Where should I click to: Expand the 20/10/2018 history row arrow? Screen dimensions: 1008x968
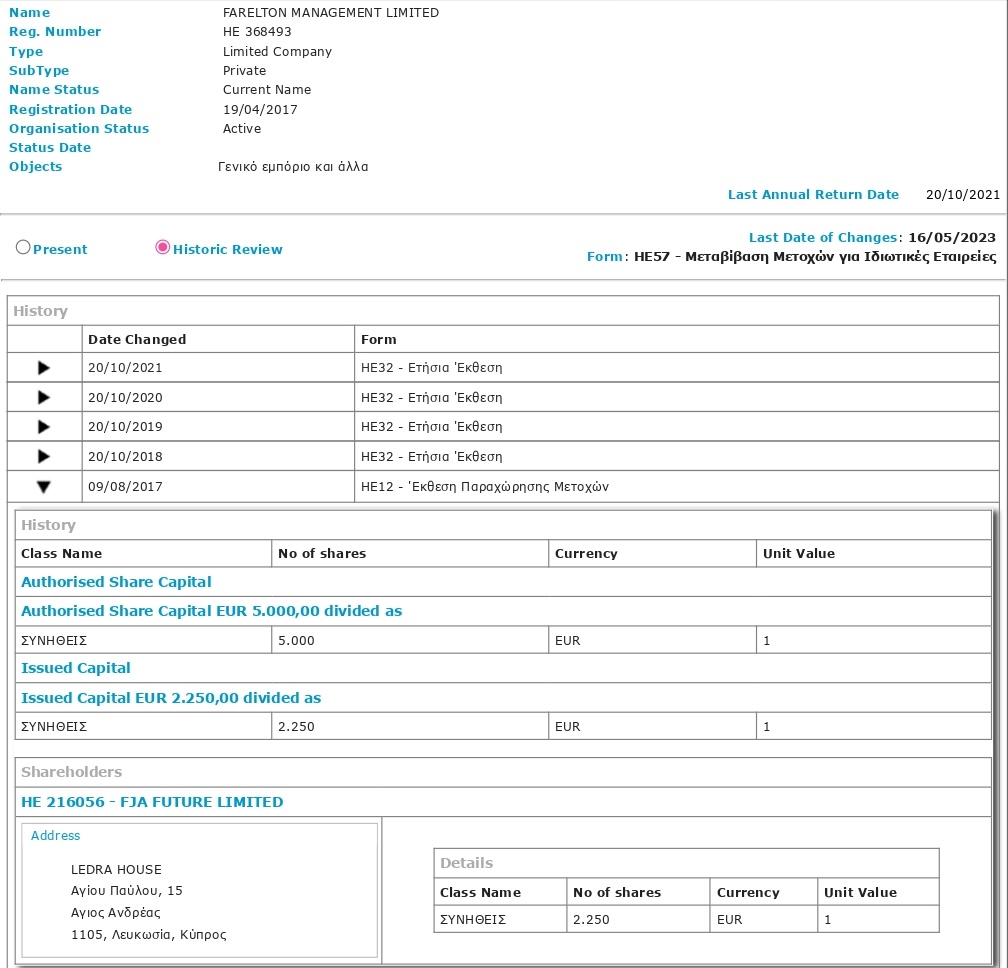[44, 456]
